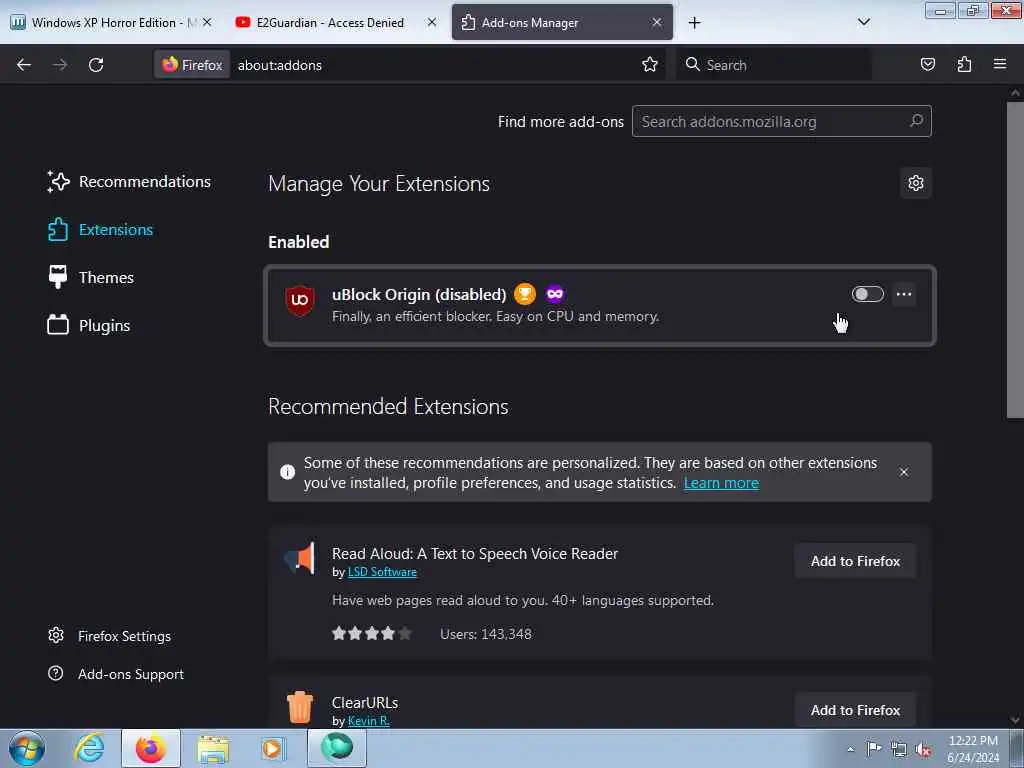Dismiss the personalized recommendations notice
Viewport: 1024px width, 768px height.
coord(904,472)
